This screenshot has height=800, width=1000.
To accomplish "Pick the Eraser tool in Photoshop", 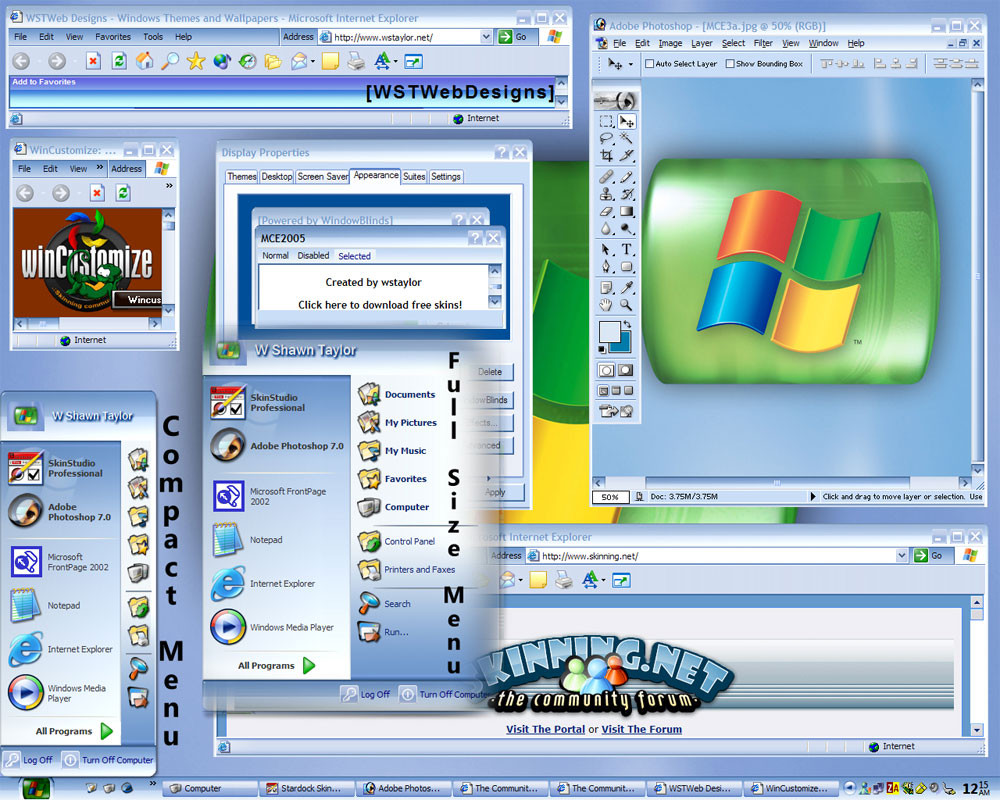I will [x=607, y=212].
